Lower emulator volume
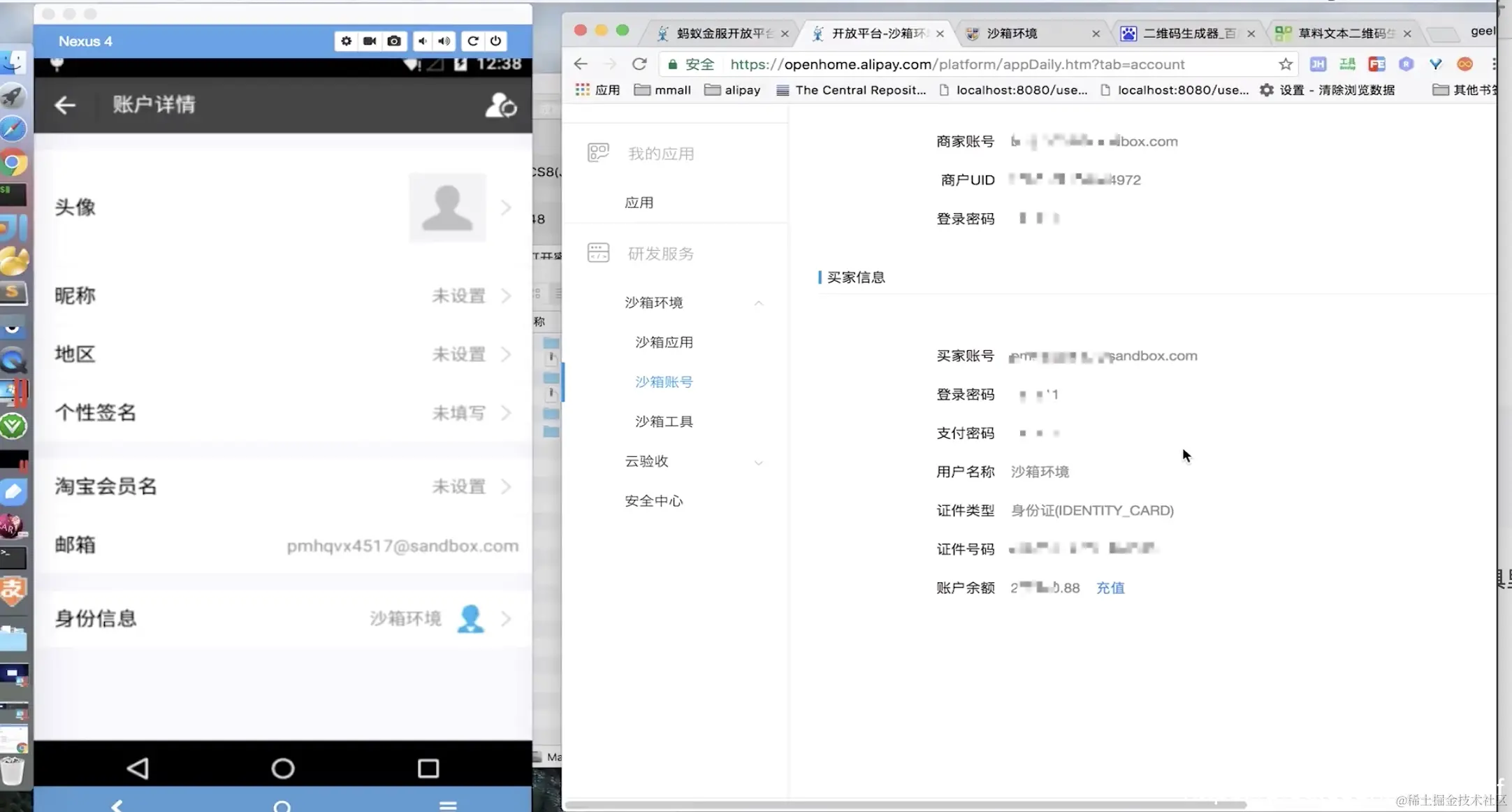The image size is (1512, 812). [423, 41]
